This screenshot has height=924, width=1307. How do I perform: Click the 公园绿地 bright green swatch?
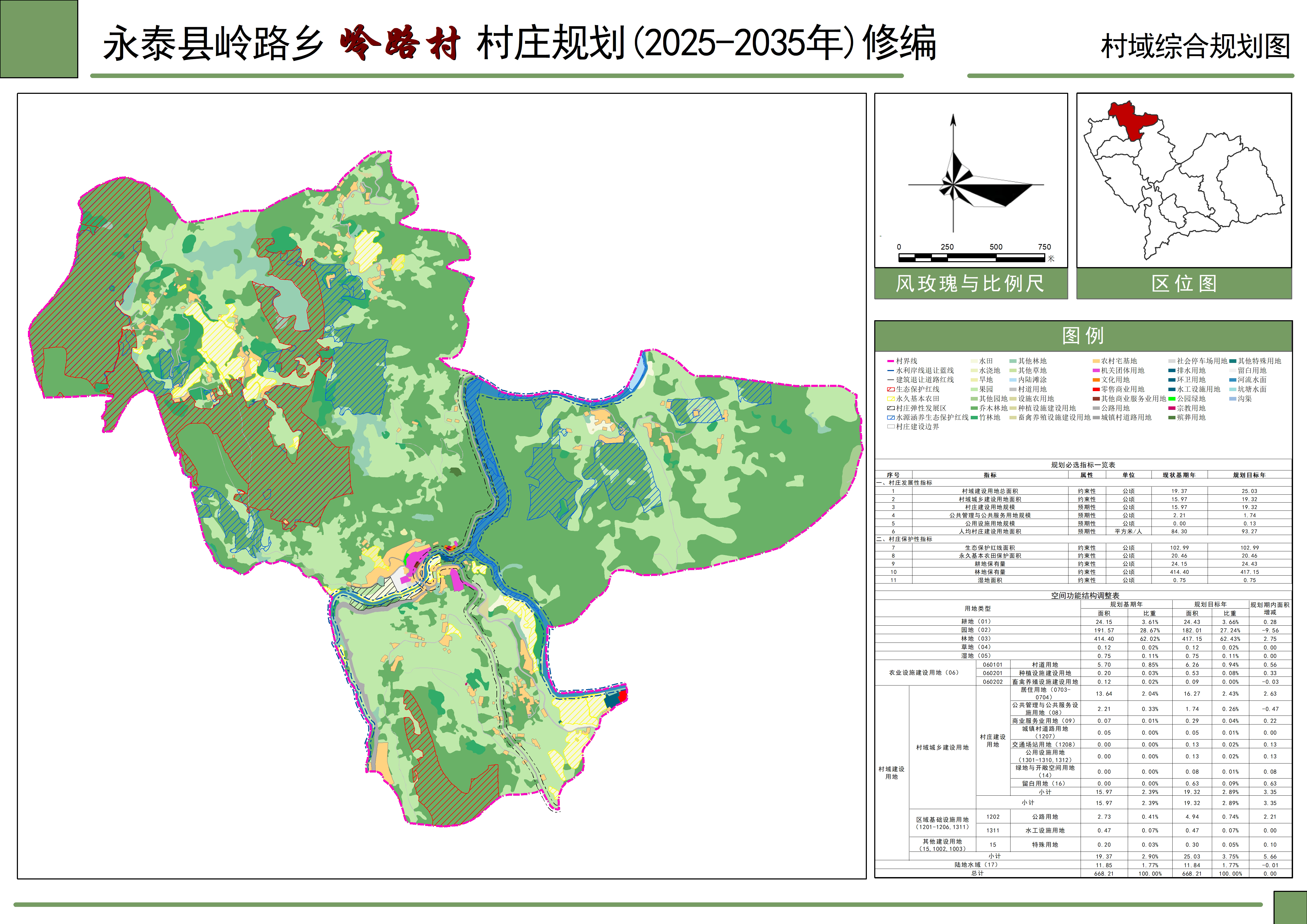click(1172, 399)
